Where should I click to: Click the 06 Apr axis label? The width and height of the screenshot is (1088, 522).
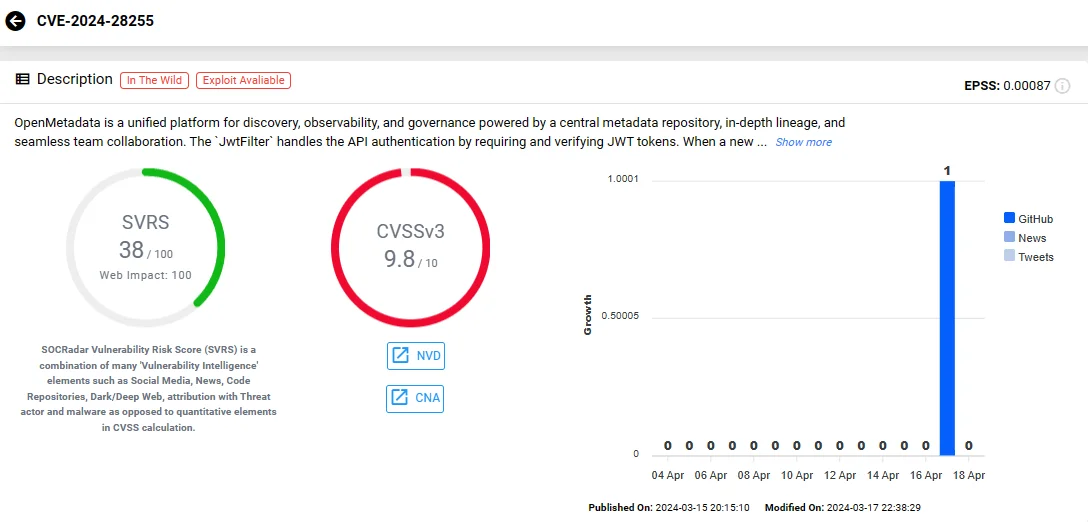(711, 475)
